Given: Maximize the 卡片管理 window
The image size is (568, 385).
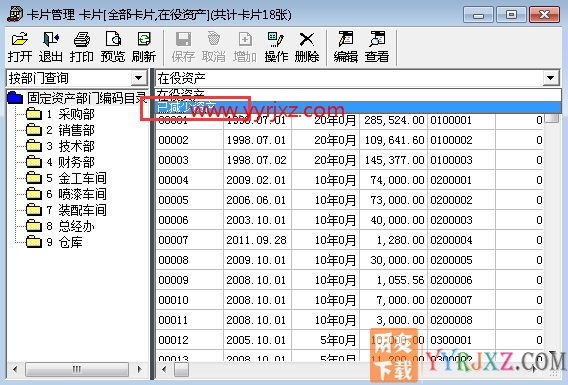Looking at the screenshot, I should (x=511, y=15).
